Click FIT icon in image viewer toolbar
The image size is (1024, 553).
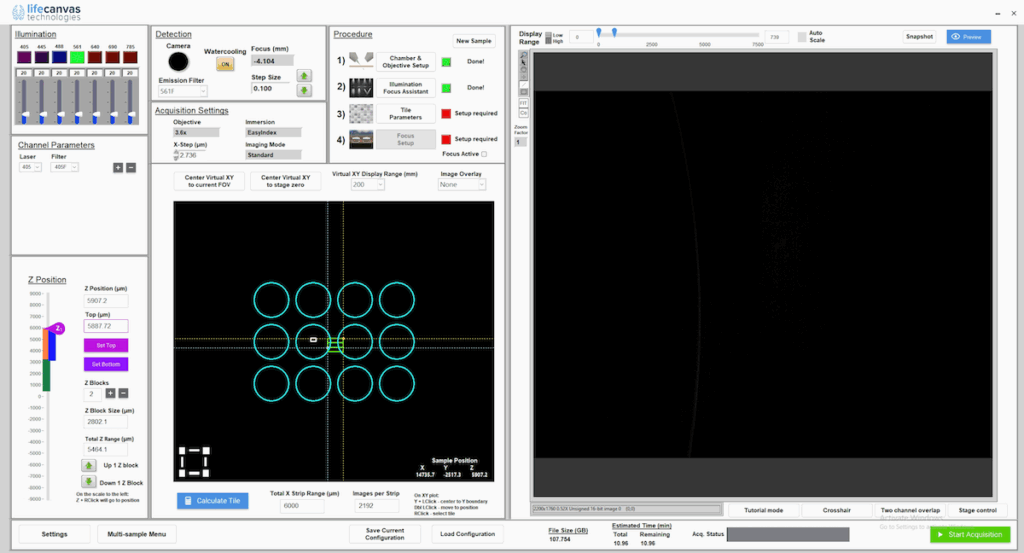click(x=522, y=103)
